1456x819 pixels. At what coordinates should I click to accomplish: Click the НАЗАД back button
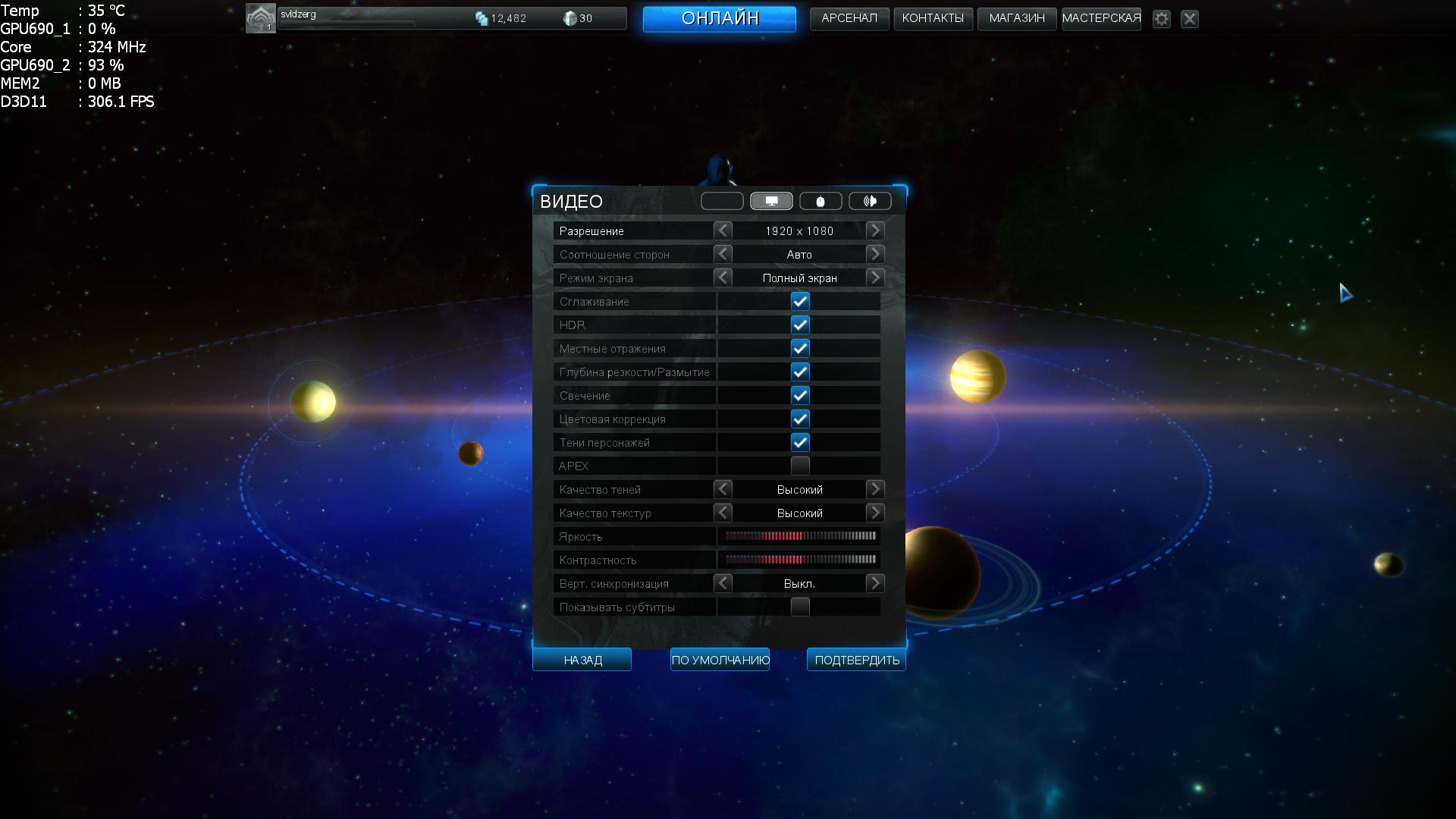582,660
